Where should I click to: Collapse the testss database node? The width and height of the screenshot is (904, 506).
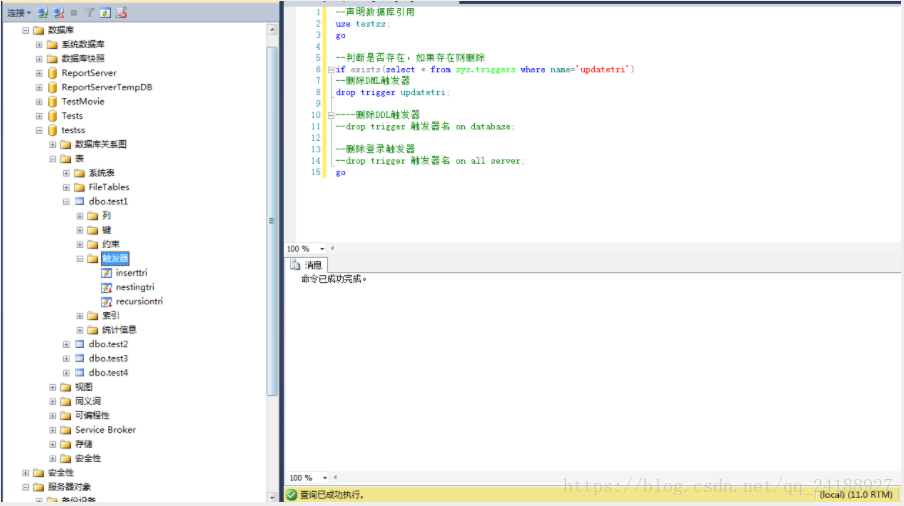coord(39,130)
